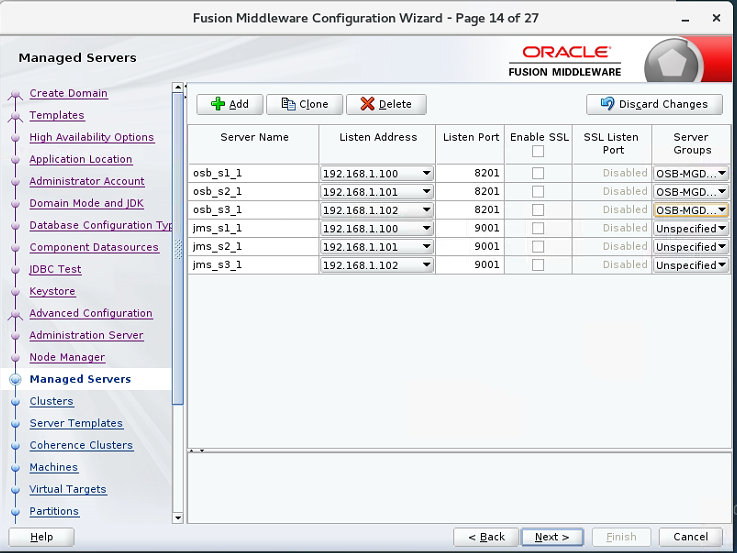Edit listen port for jms_s3_1

(470, 265)
